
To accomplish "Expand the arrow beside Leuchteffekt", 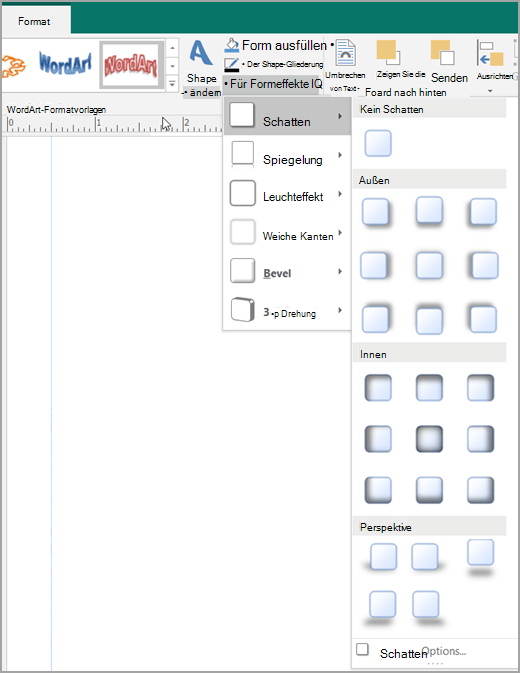I will pos(340,194).
